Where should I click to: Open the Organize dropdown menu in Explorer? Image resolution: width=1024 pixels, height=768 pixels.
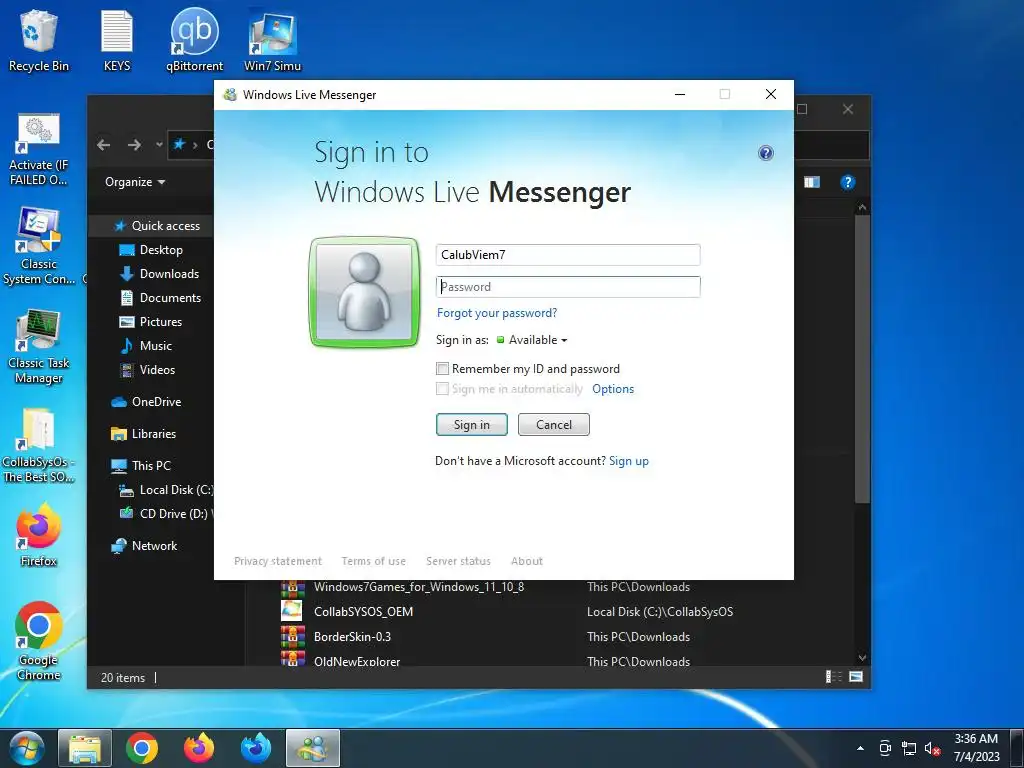point(135,182)
